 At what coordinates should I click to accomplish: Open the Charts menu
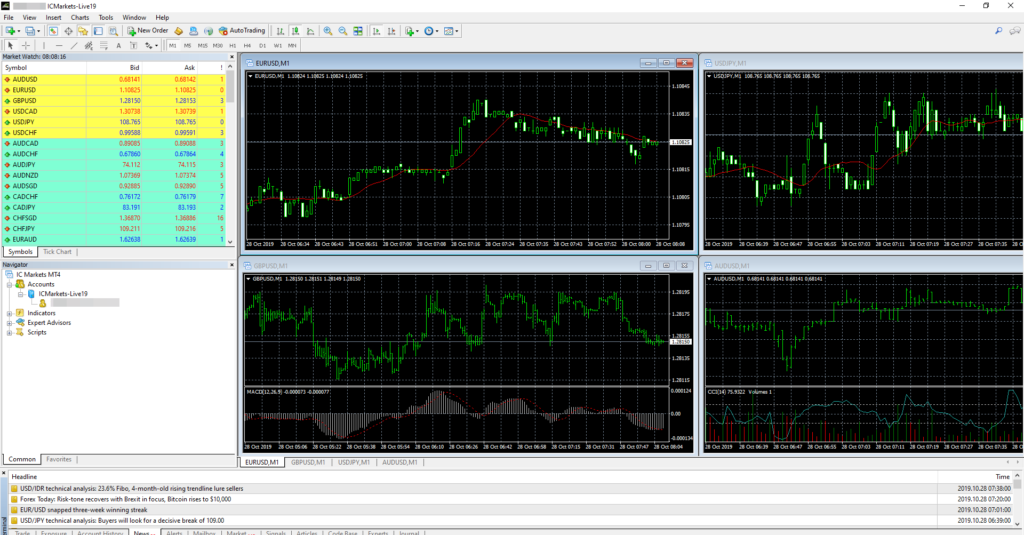click(80, 18)
